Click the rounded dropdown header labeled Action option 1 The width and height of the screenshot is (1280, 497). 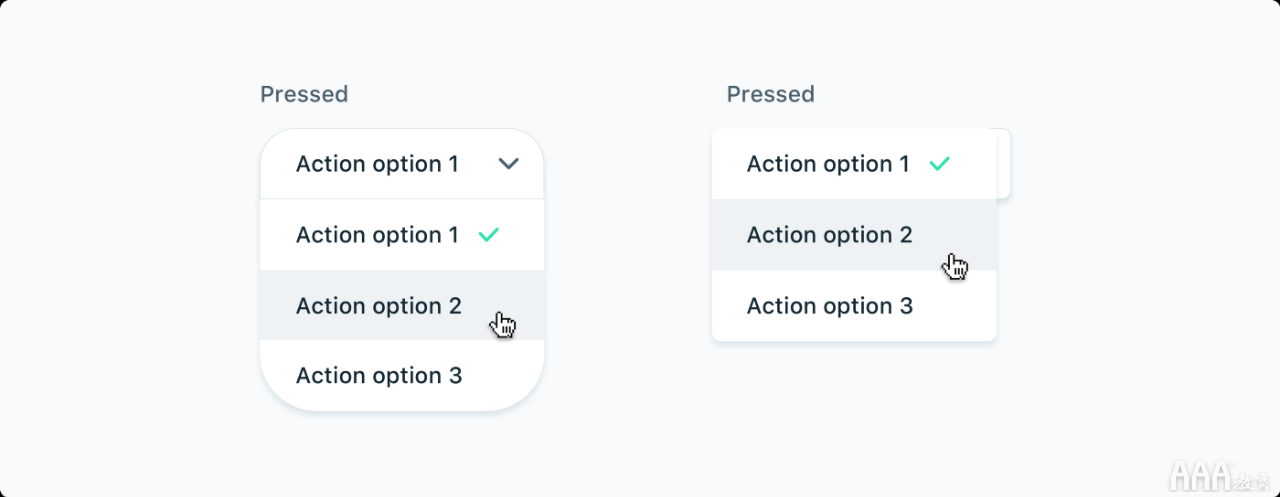click(x=402, y=164)
